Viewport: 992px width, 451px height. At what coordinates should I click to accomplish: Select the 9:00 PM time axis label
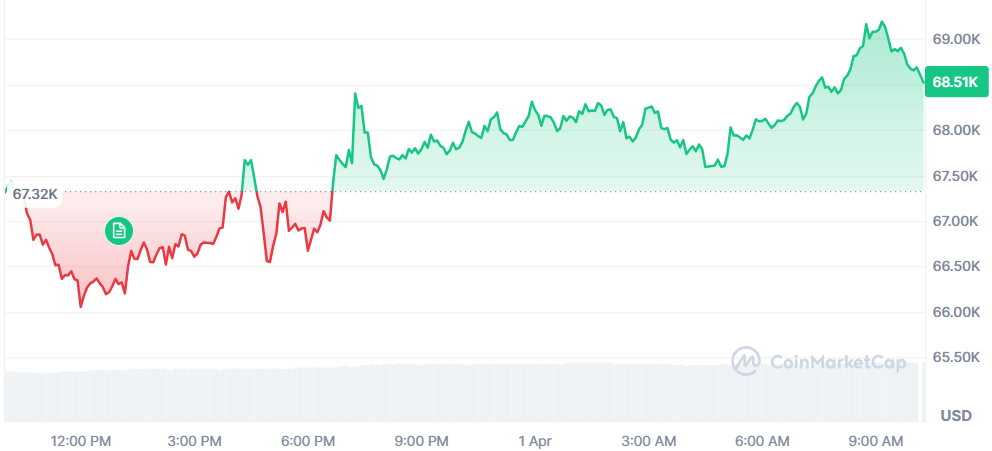[422, 440]
